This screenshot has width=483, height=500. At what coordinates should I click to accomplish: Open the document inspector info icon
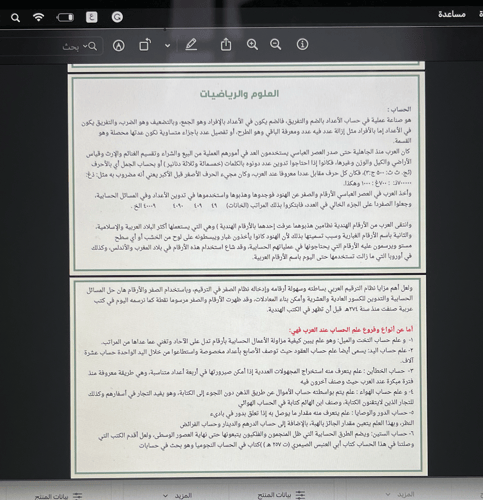302,44
